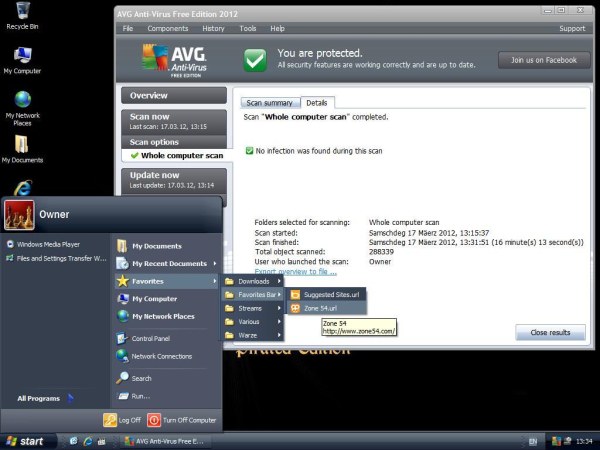Click the taskbar clock showing 13:34
The width and height of the screenshot is (600, 450).
[584, 442]
